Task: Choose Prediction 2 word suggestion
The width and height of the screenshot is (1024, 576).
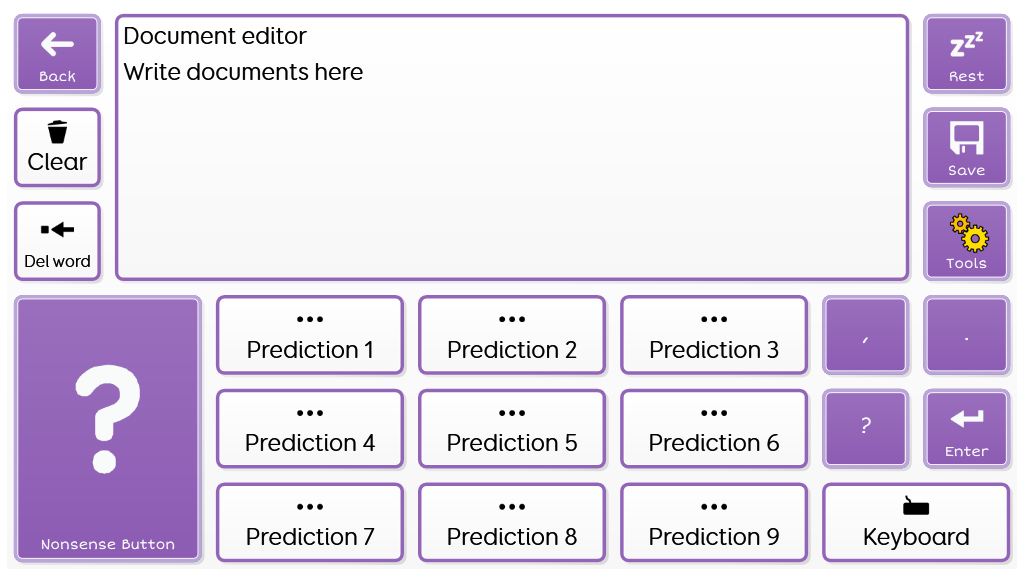Action: [512, 335]
